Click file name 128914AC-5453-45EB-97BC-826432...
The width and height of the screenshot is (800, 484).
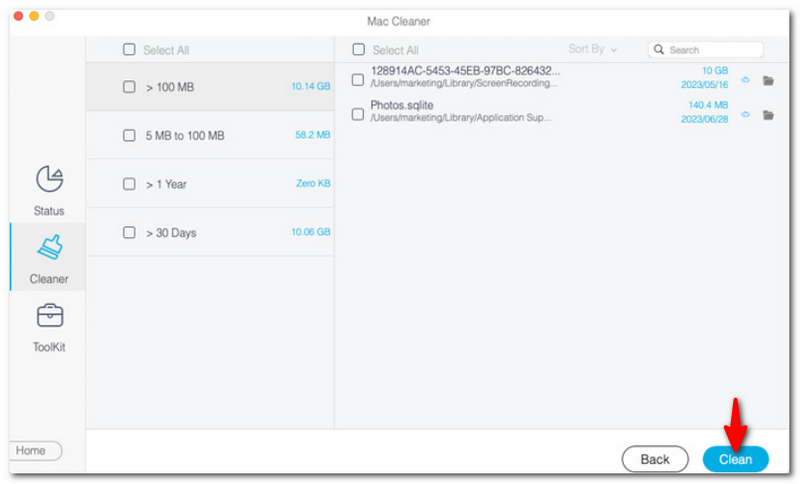pos(465,71)
